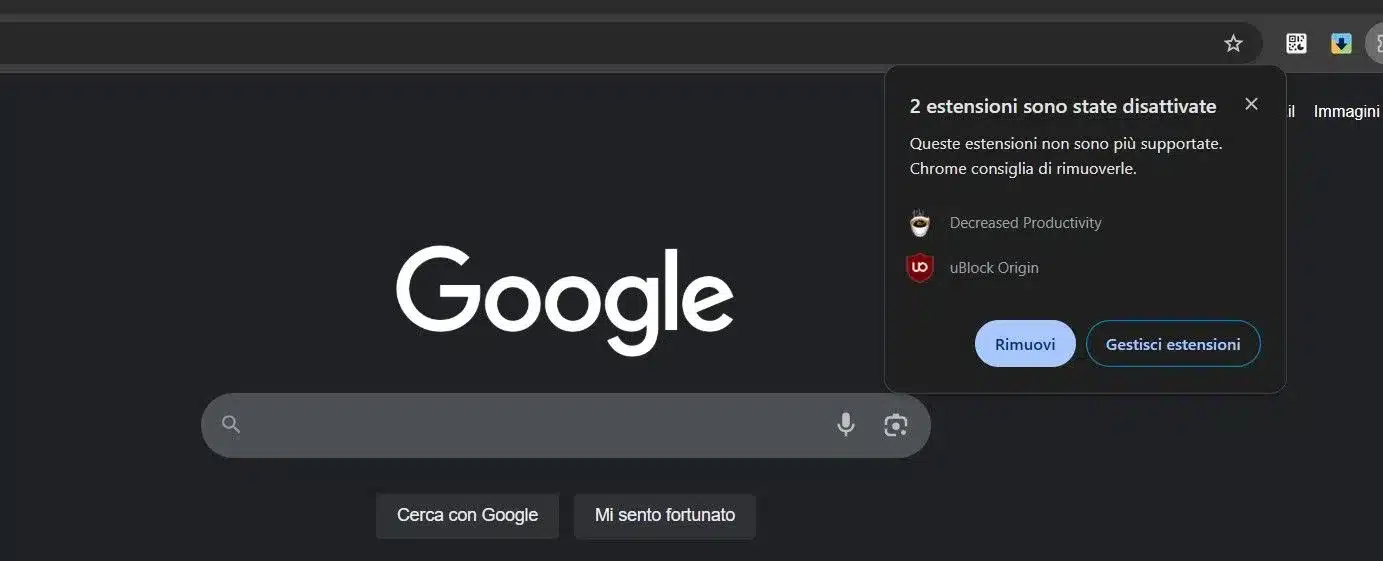Open the download extension icon in toolbar
This screenshot has width=1383, height=561.
pyautogui.click(x=1341, y=43)
